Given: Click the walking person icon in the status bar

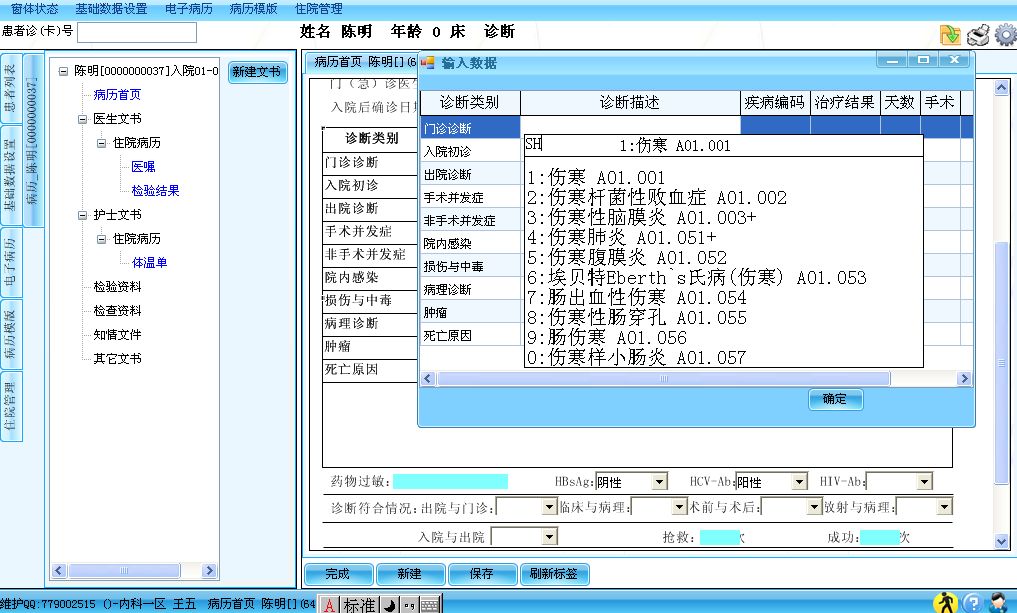Looking at the screenshot, I should tap(943, 601).
